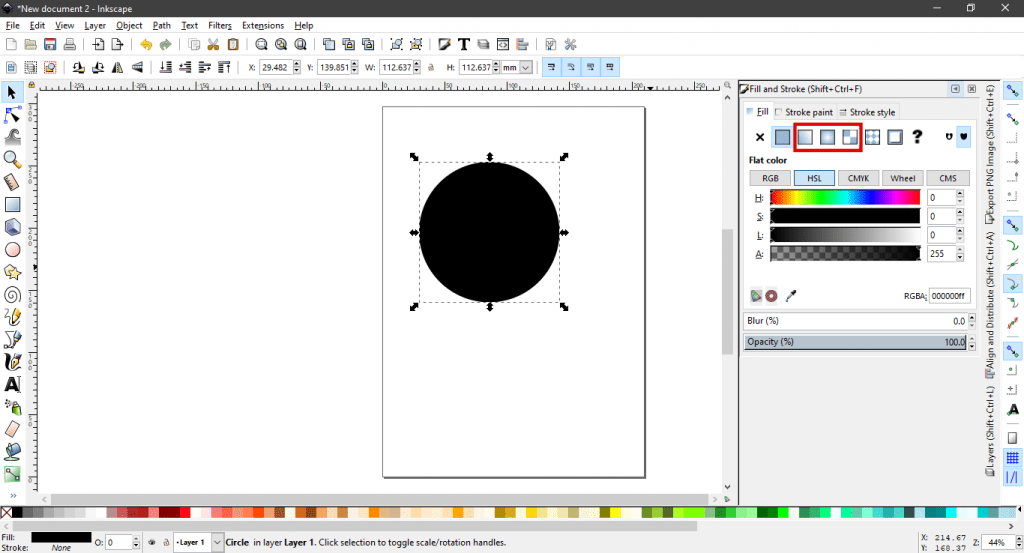Screen dimensions: 1024x553
Task: Choose the Spiral tool
Action: pyautogui.click(x=12, y=294)
